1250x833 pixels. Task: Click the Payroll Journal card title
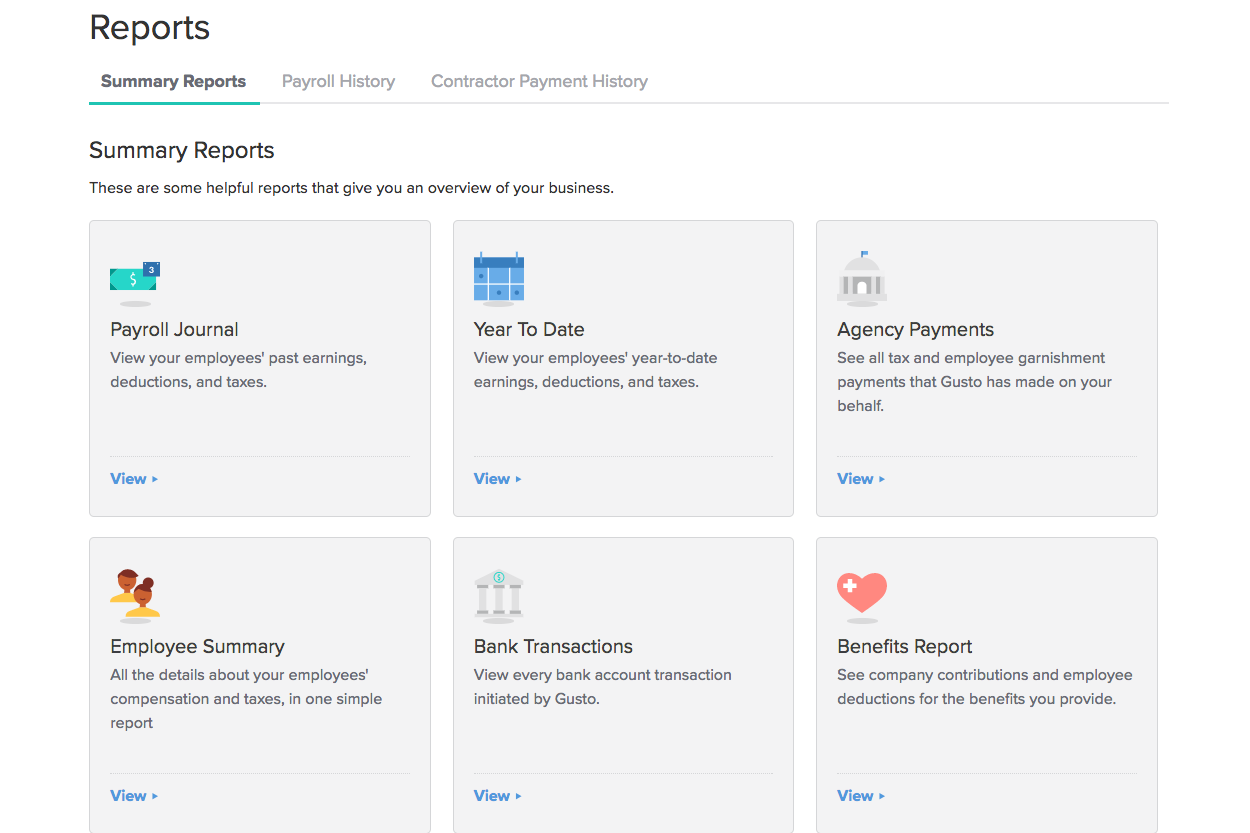pyautogui.click(x=174, y=329)
